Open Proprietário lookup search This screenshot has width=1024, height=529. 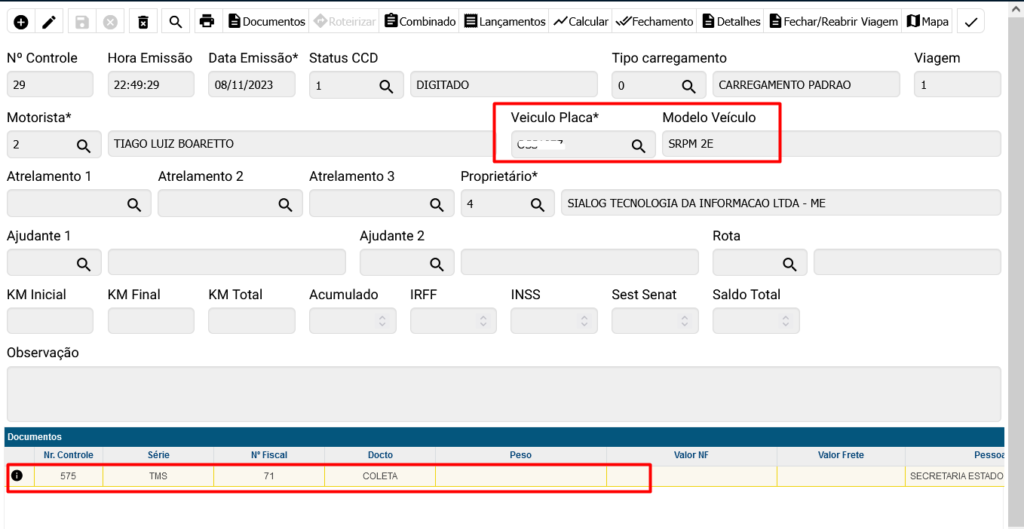tap(537, 205)
